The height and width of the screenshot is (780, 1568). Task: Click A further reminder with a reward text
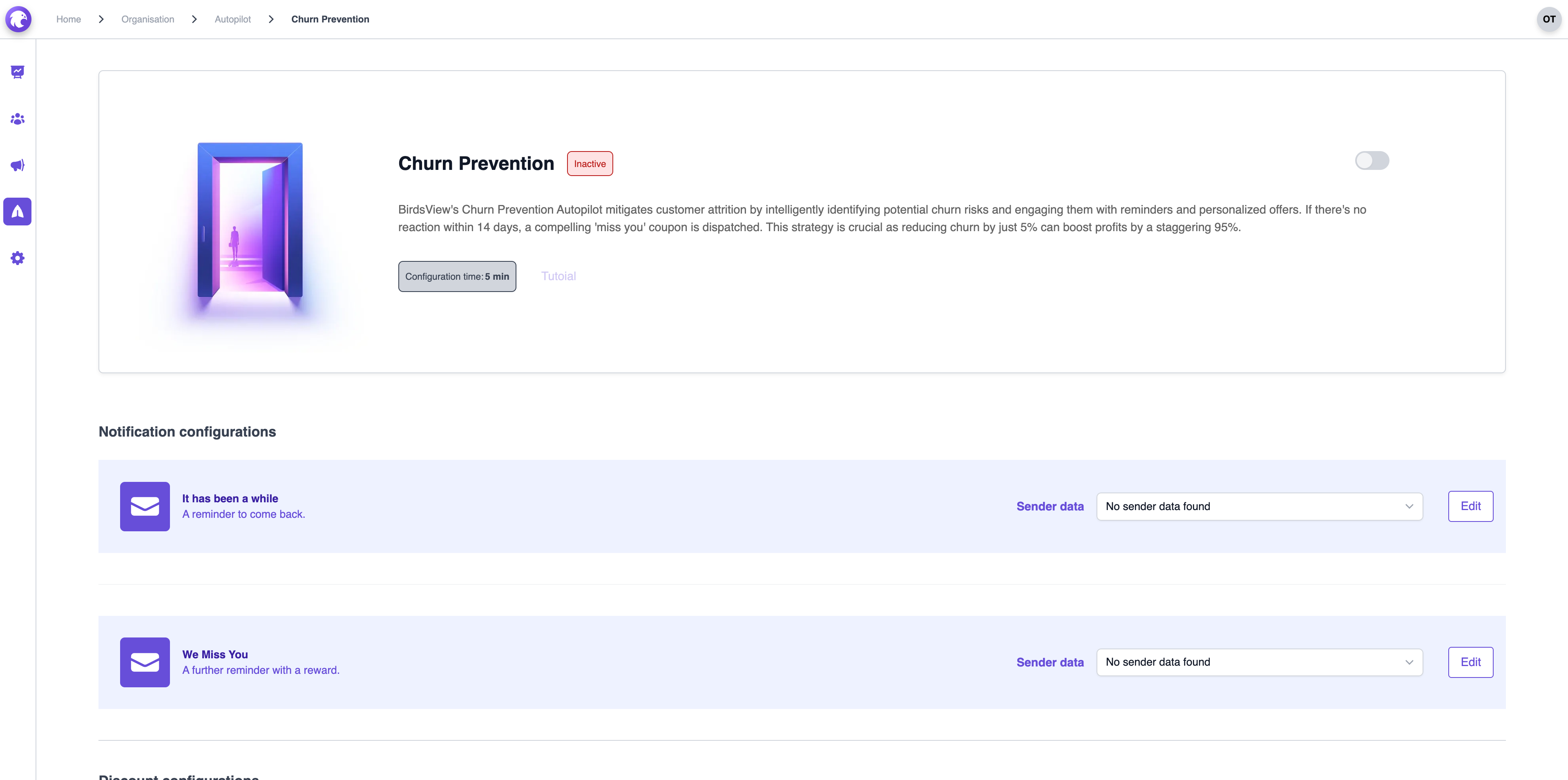(x=261, y=670)
